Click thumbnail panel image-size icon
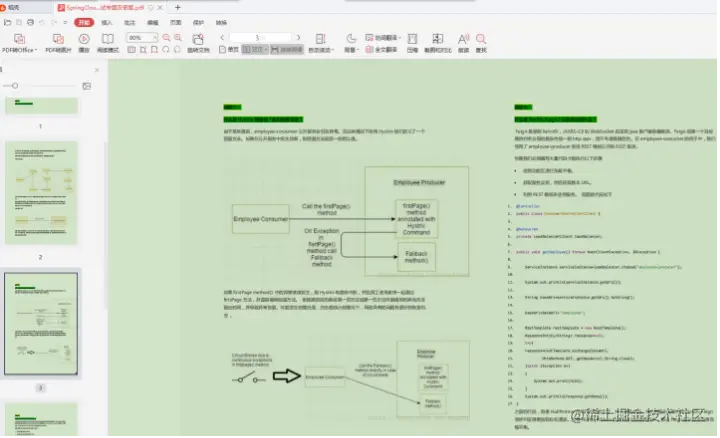 point(86,86)
